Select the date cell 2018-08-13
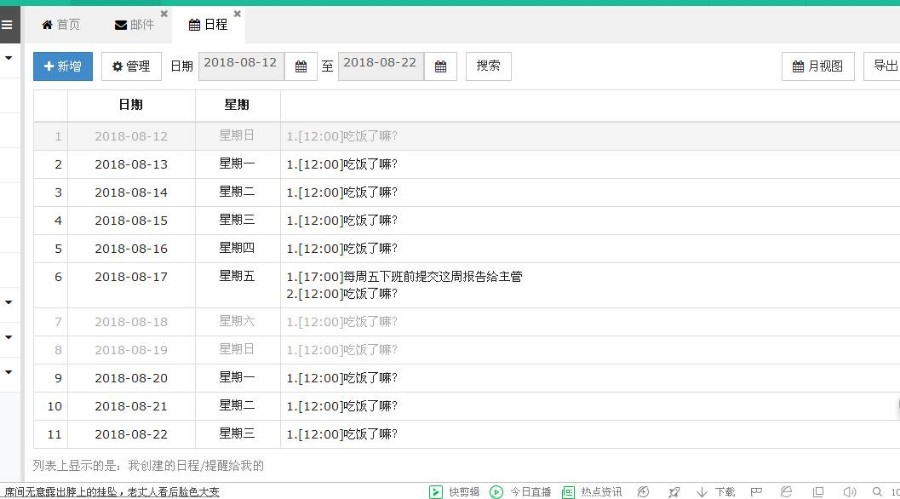The height and width of the screenshot is (499, 900). point(131,165)
